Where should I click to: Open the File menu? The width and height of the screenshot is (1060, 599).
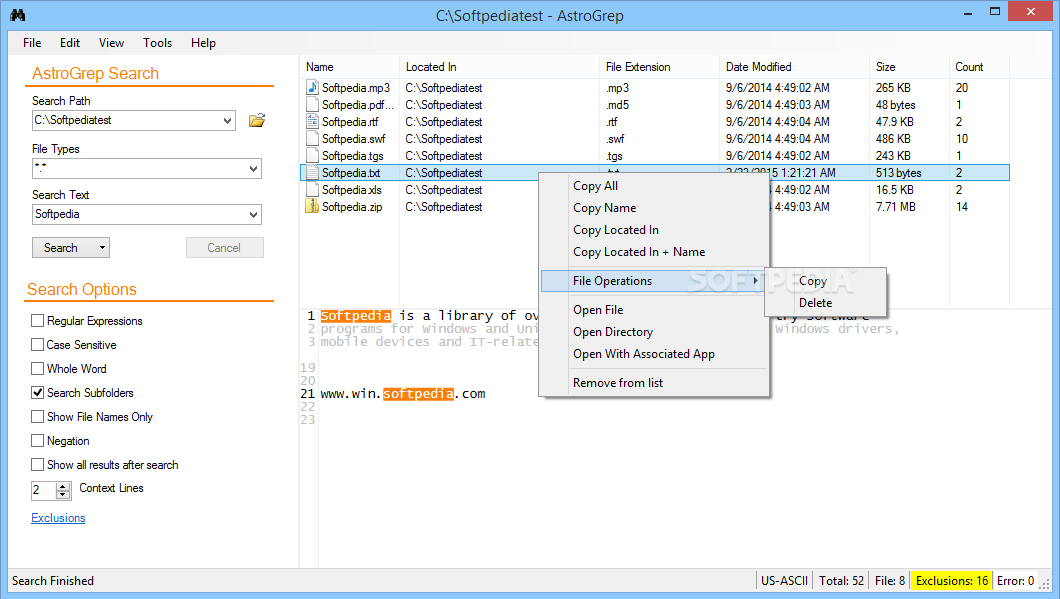click(32, 43)
